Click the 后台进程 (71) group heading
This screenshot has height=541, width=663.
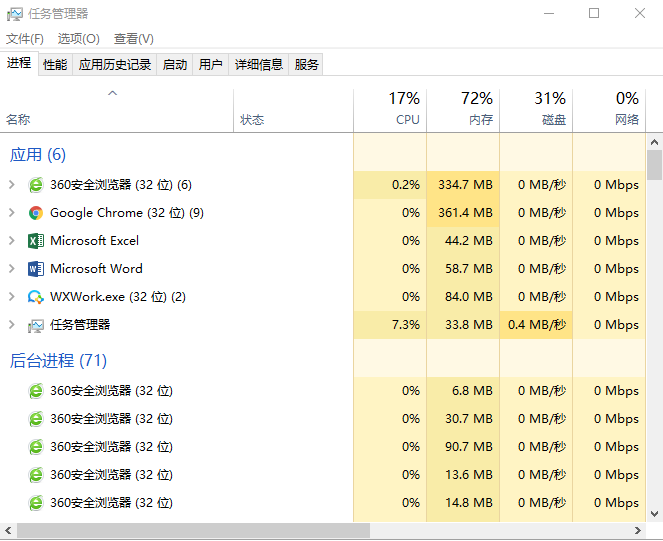(x=58, y=361)
